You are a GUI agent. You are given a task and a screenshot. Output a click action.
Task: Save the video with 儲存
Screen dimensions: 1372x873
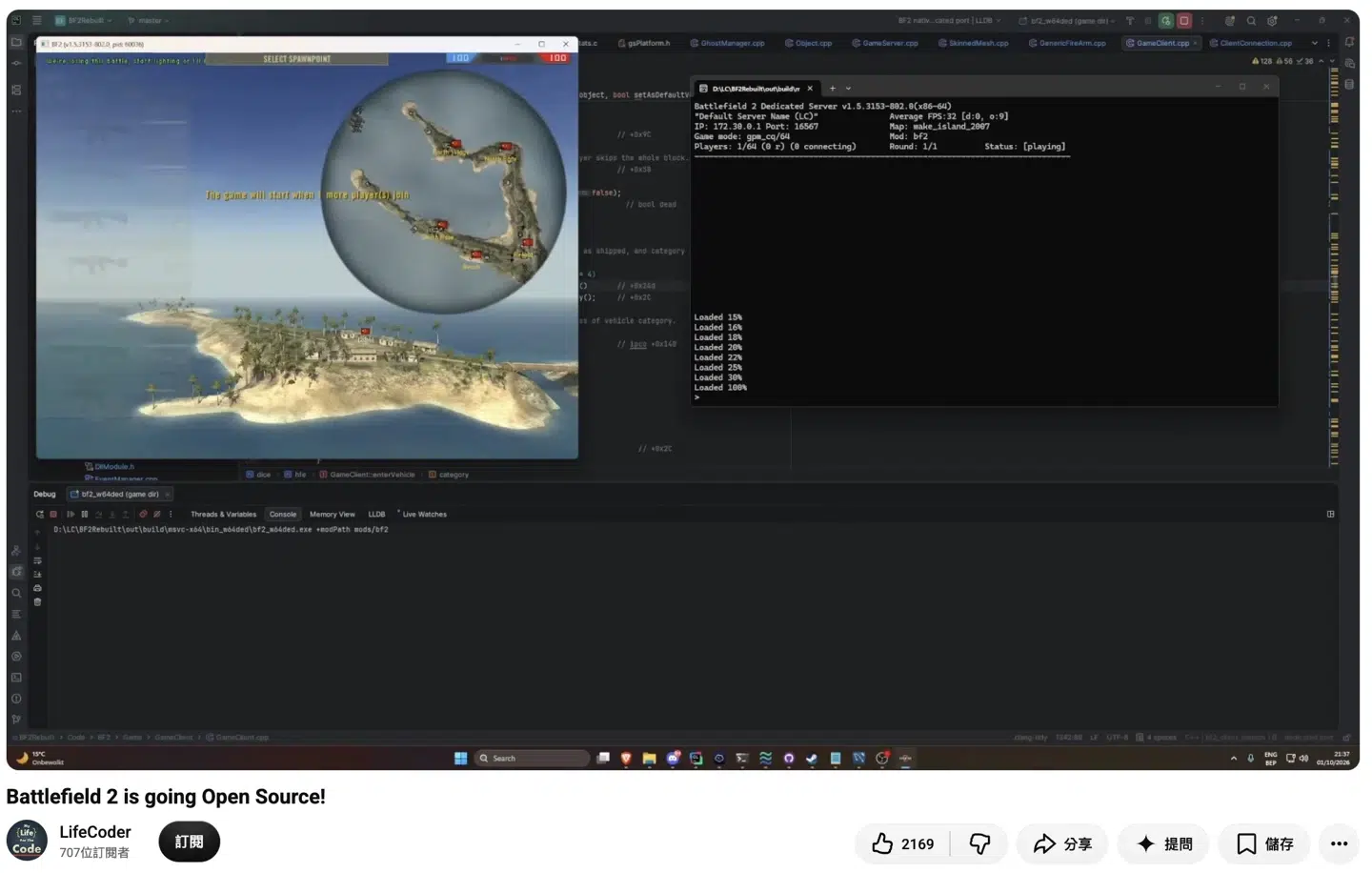(x=1264, y=843)
